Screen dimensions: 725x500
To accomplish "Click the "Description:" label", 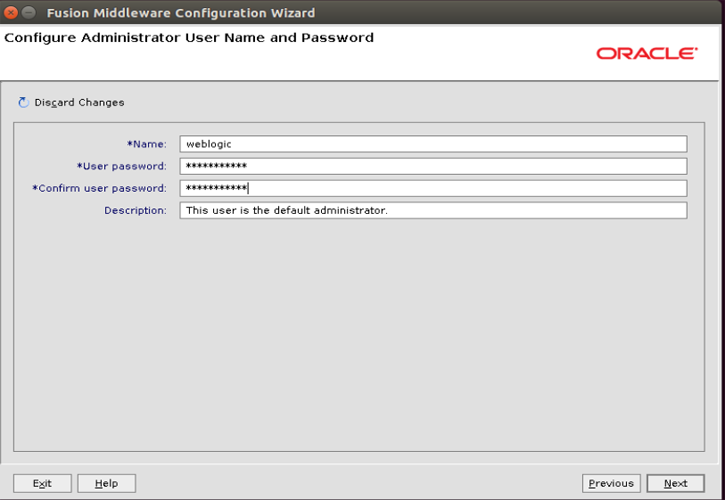I will pyautogui.click(x=135, y=210).
